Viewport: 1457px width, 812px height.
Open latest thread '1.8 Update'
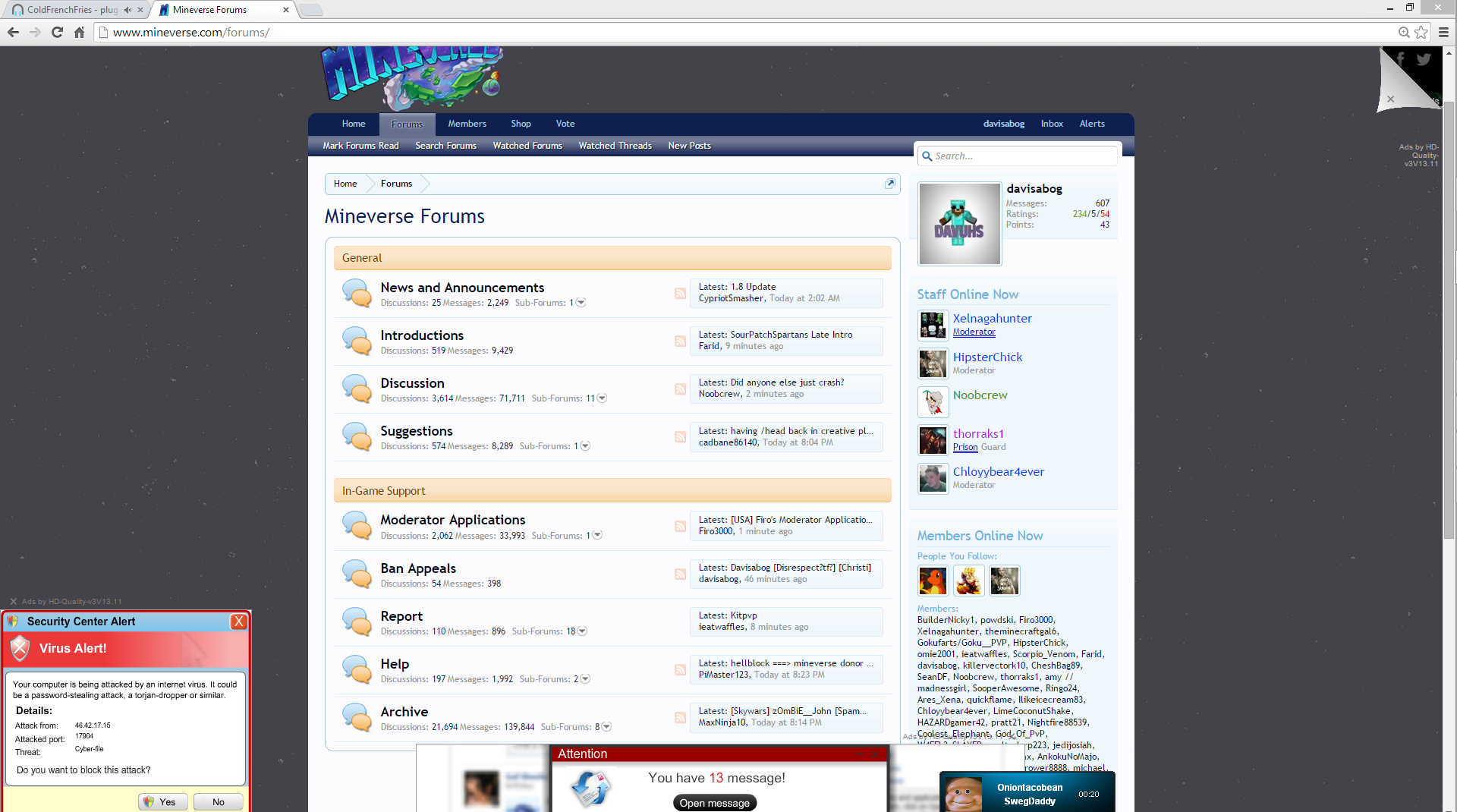point(753,287)
